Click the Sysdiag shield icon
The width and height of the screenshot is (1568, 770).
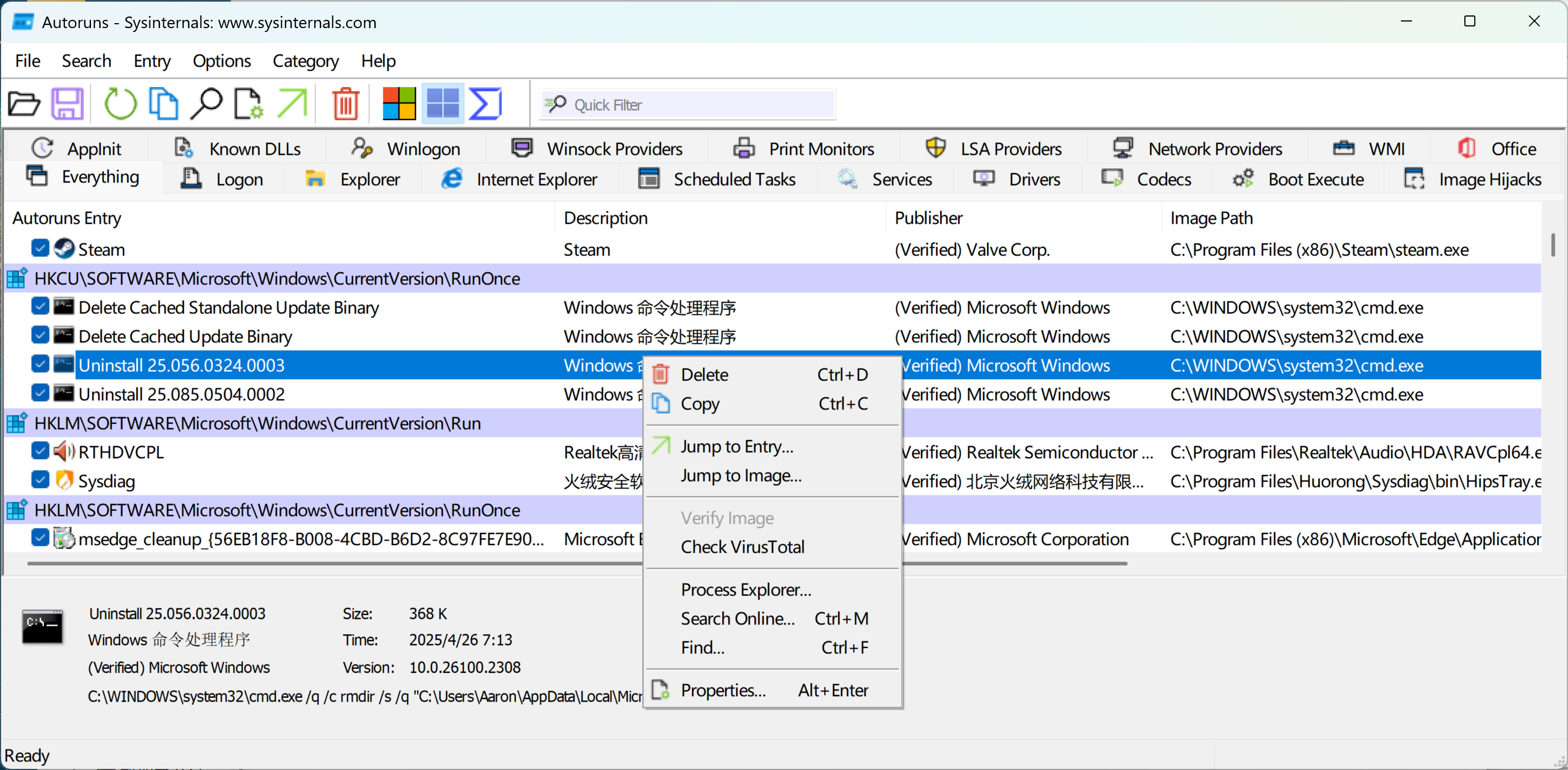click(64, 481)
